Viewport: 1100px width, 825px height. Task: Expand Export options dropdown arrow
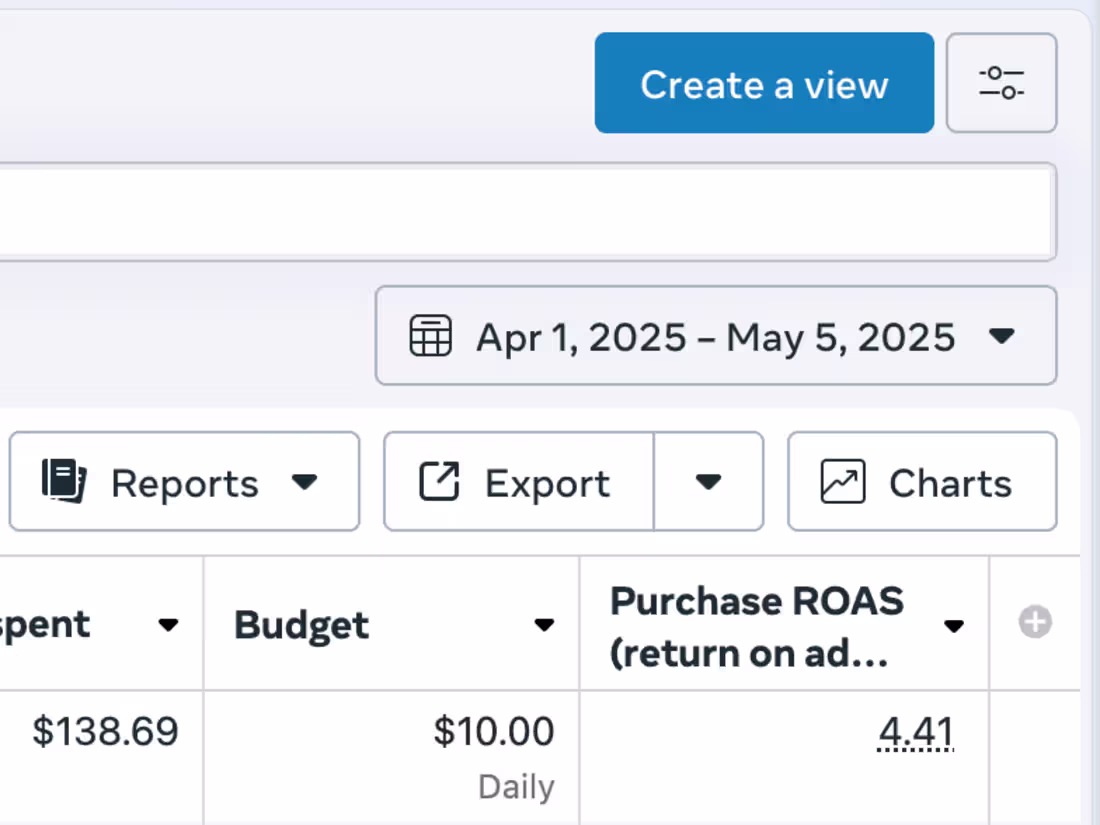709,481
